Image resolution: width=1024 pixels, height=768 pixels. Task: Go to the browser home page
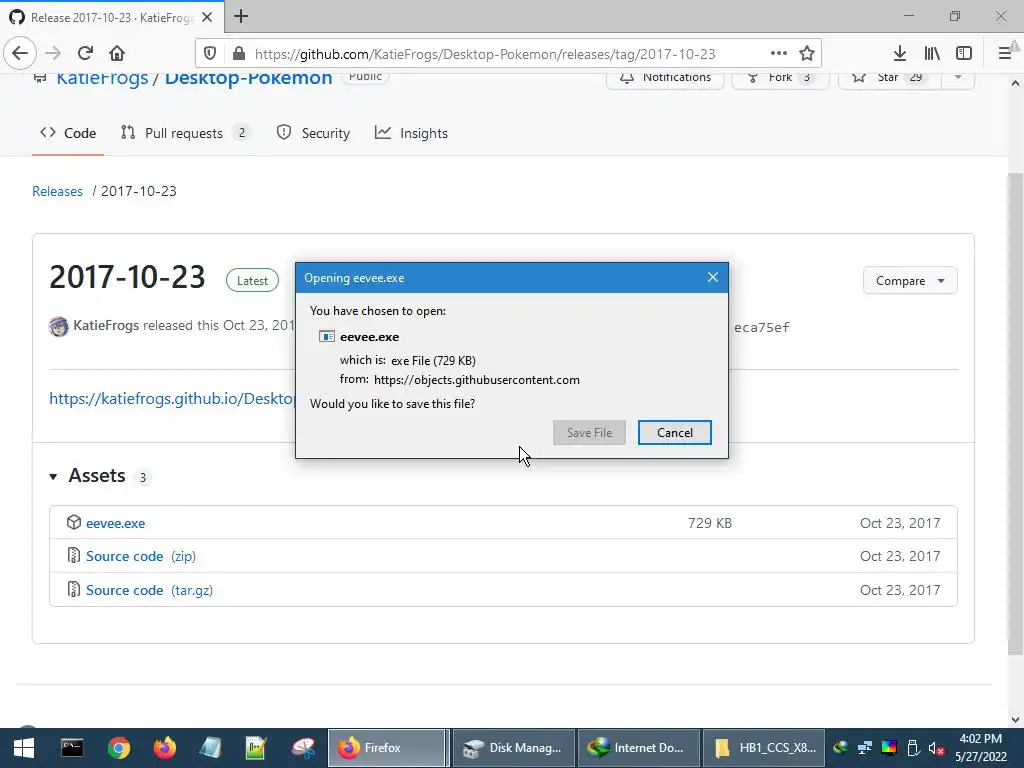(117, 54)
